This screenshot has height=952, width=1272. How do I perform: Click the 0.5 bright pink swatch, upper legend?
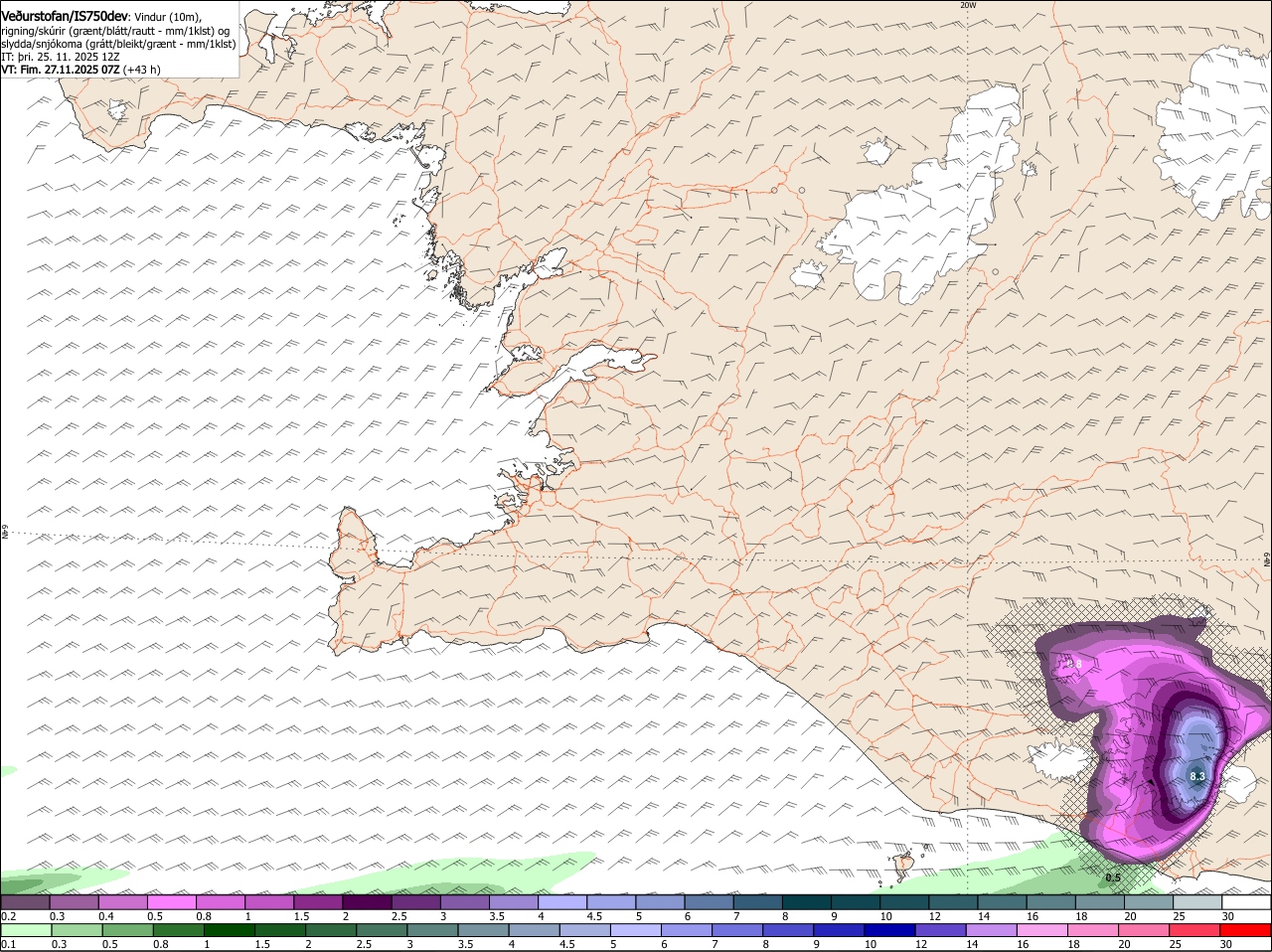tap(172, 901)
